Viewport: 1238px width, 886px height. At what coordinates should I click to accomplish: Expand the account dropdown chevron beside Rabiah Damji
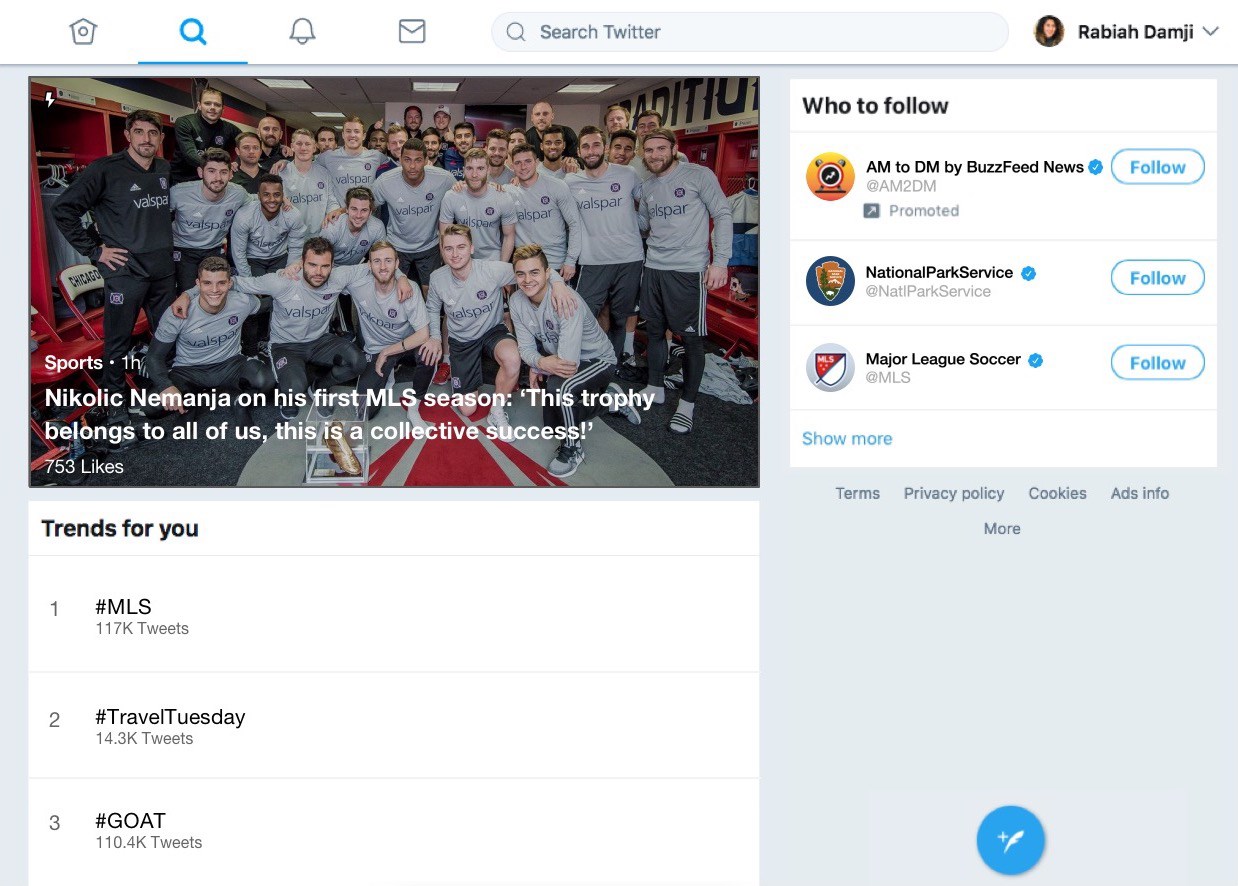click(1212, 31)
